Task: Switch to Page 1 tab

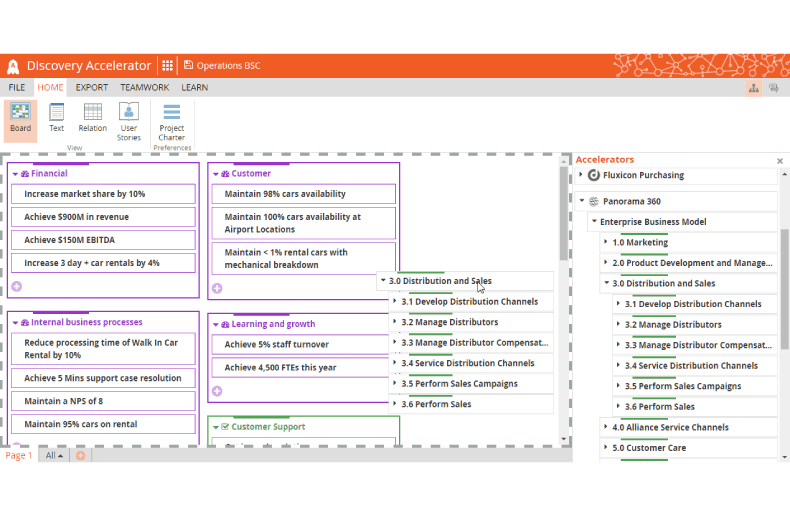Action: (19, 456)
